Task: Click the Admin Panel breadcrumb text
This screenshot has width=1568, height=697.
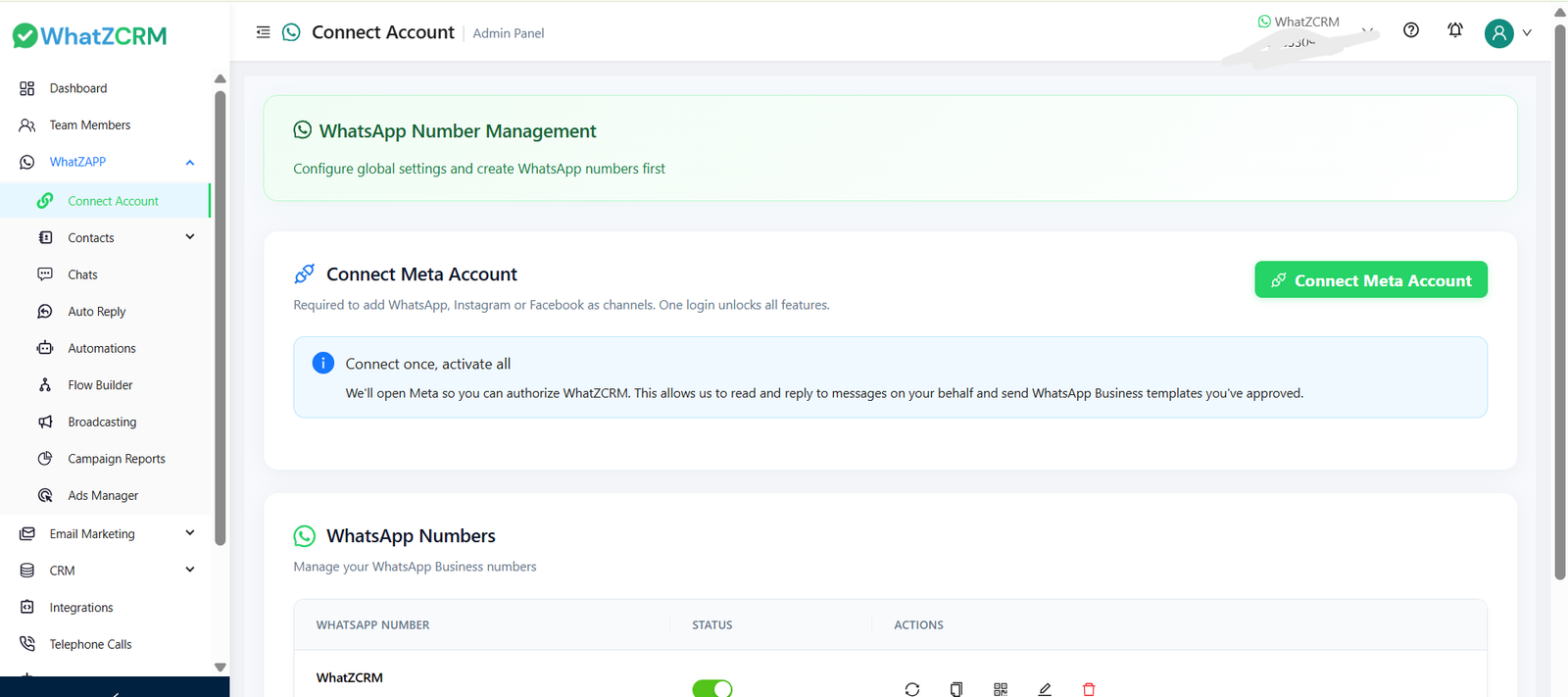Action: [509, 33]
